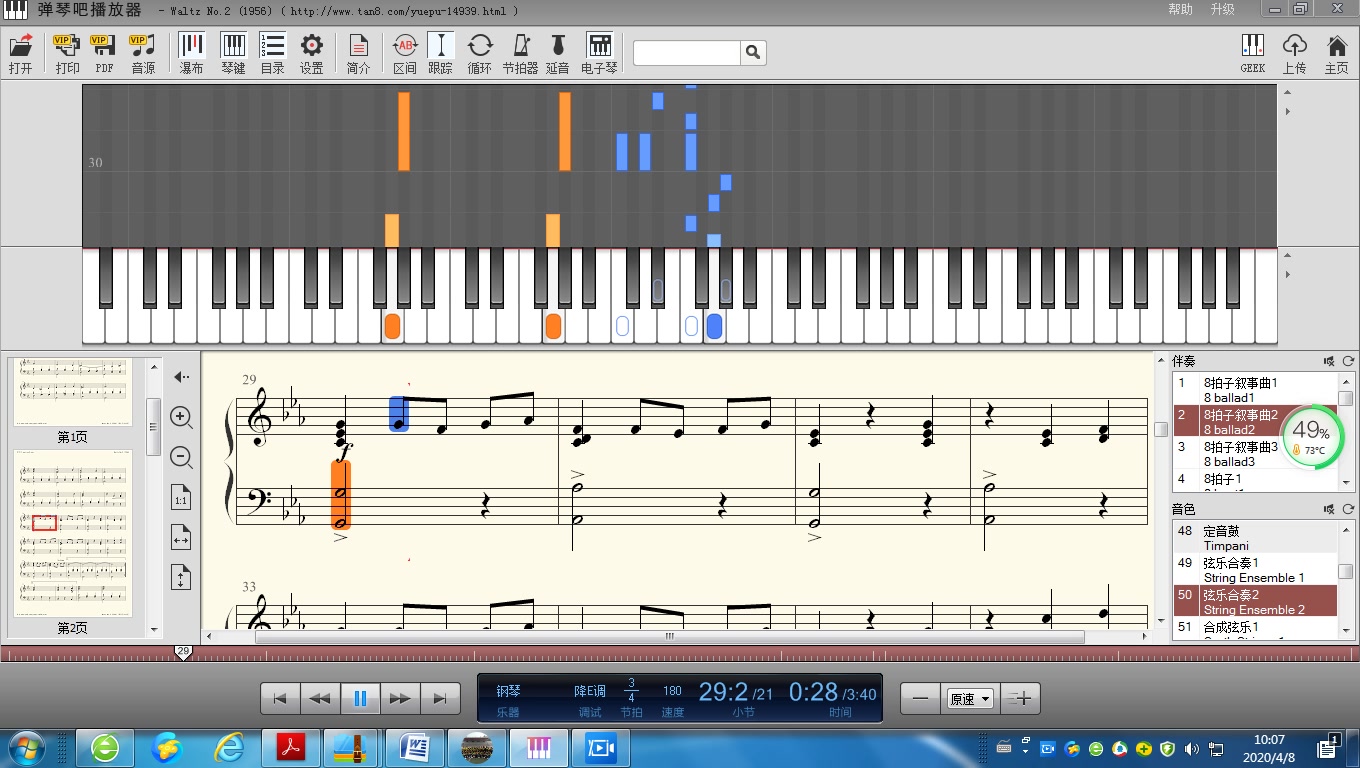
Task: Set score zoom to 1:1
Action: (181, 498)
